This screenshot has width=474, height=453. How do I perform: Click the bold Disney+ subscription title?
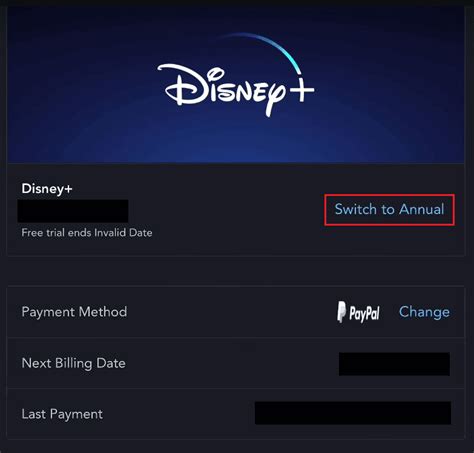tap(47, 189)
